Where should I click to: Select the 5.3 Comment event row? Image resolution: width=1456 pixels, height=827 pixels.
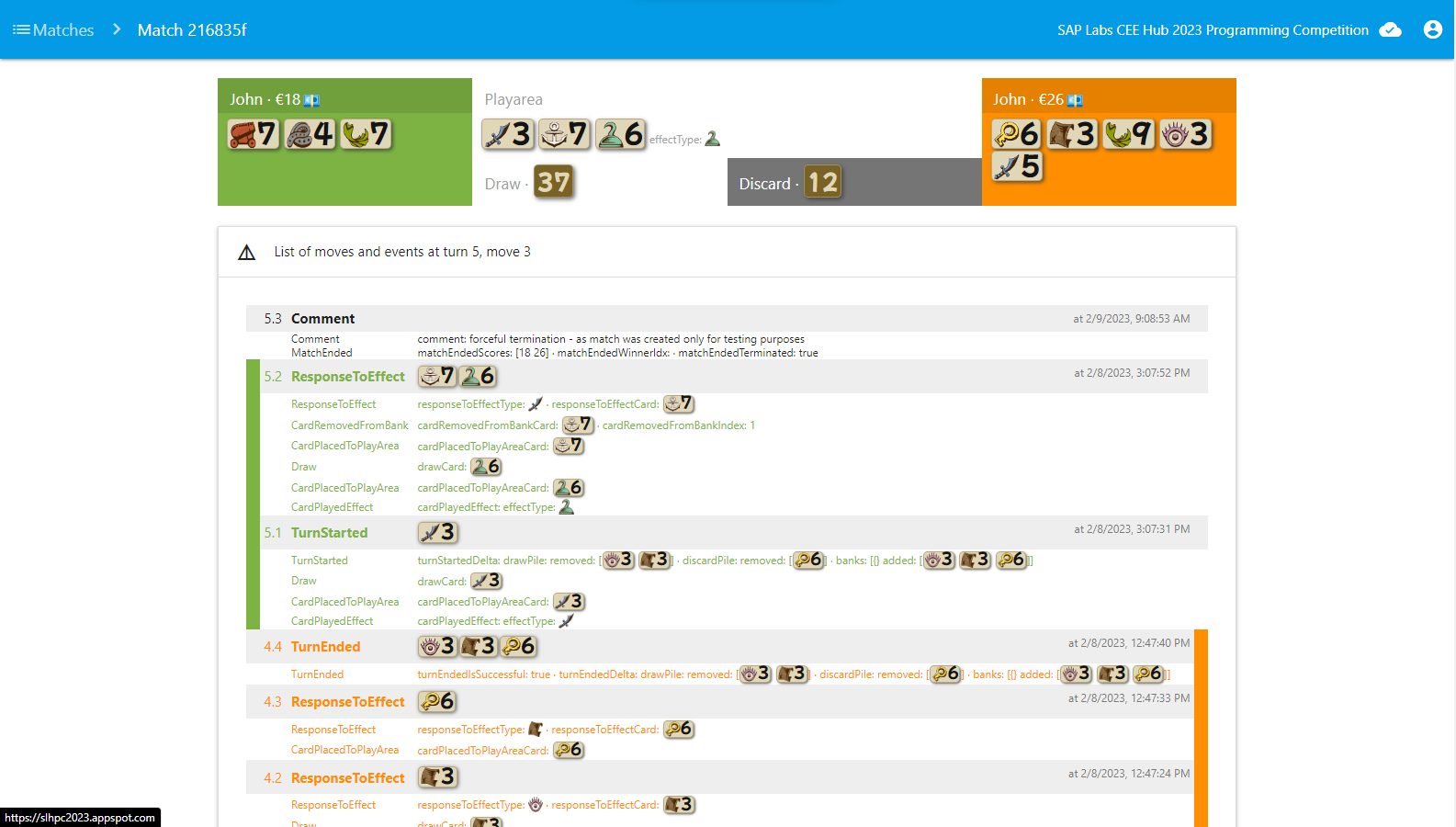tap(322, 319)
